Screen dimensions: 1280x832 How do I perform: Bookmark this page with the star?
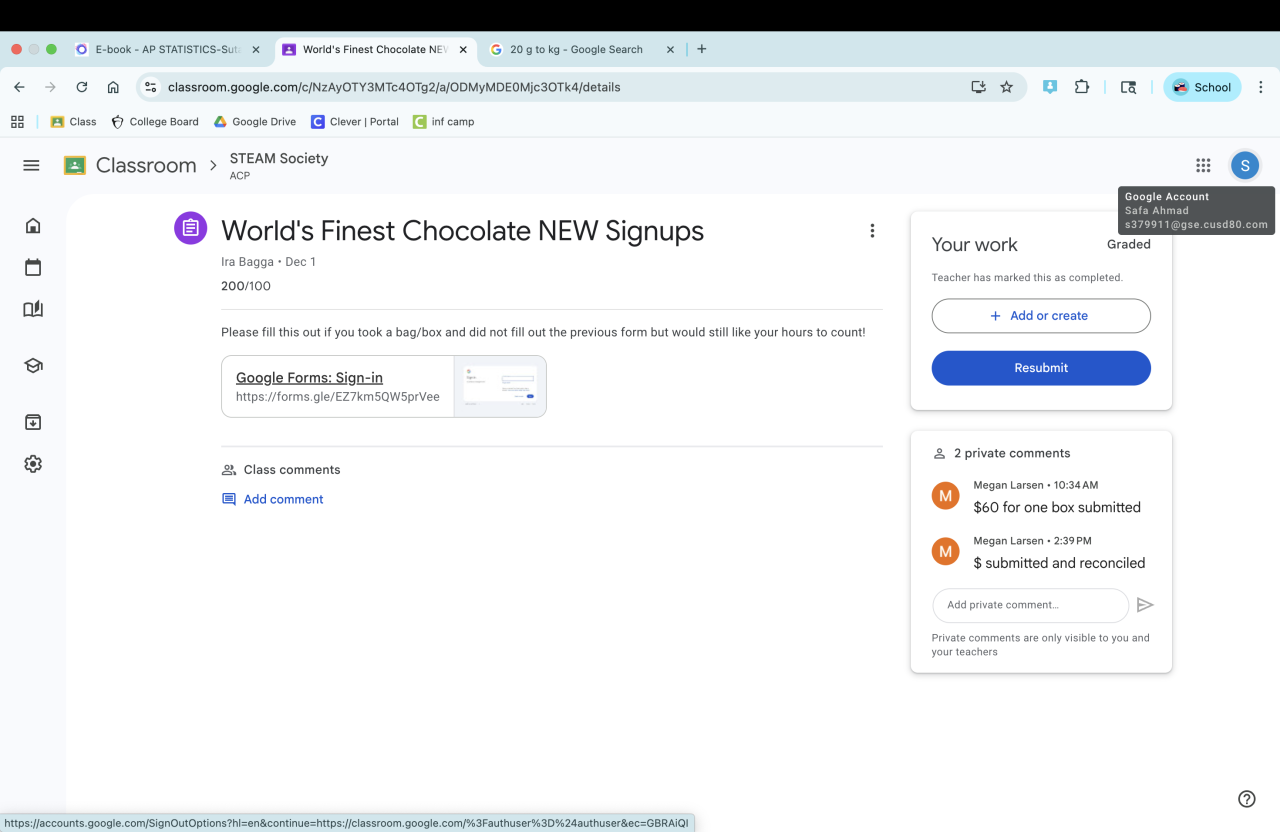coord(1007,87)
